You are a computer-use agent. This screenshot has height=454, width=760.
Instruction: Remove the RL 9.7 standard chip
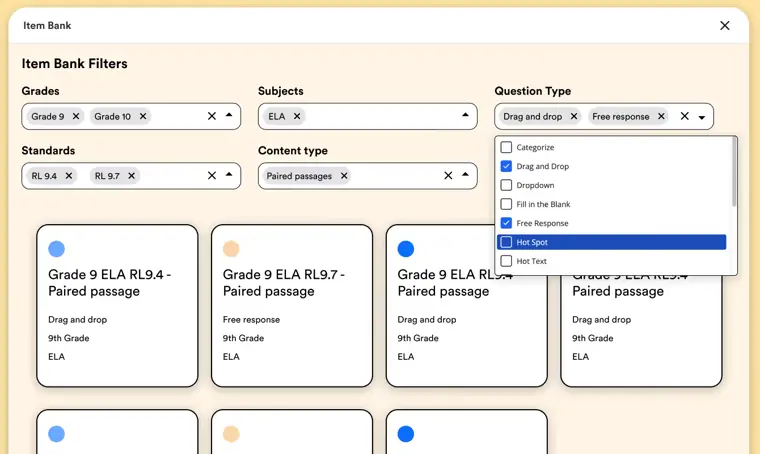pos(131,176)
